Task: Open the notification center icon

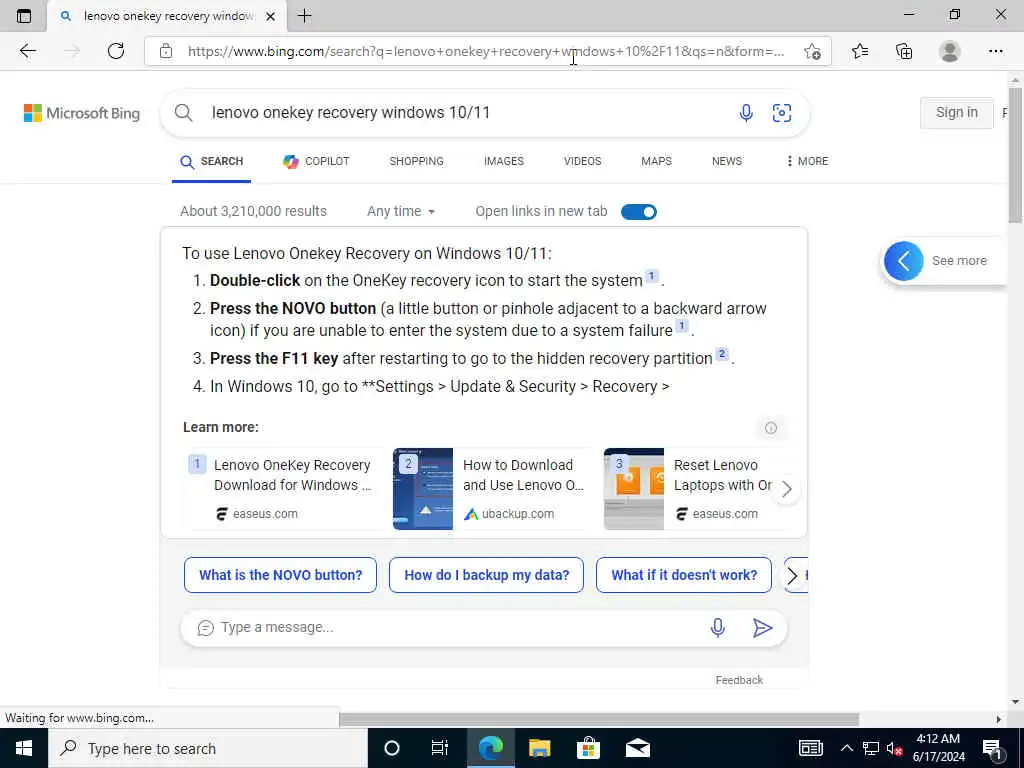Action: [x=992, y=749]
